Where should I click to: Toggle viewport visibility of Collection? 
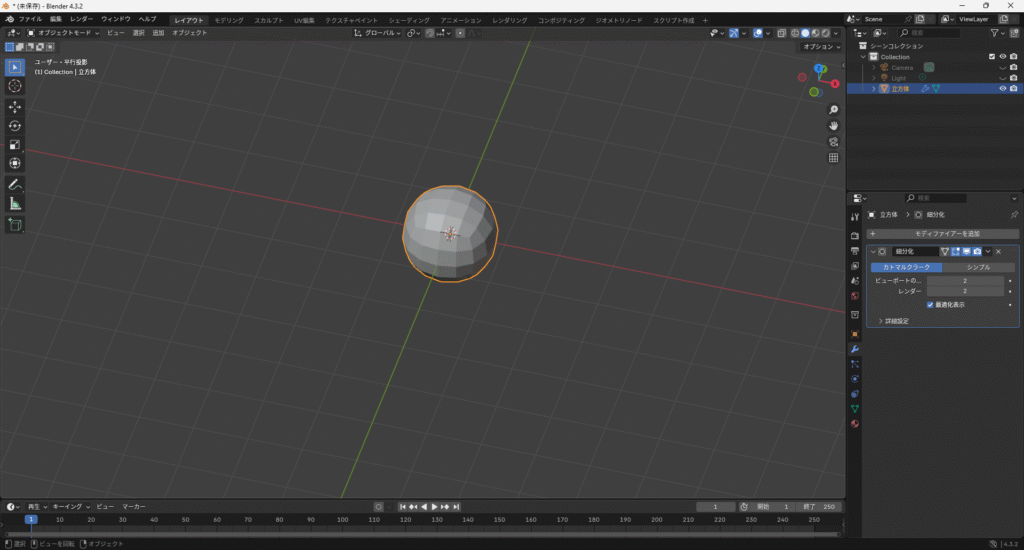[x=1002, y=57]
